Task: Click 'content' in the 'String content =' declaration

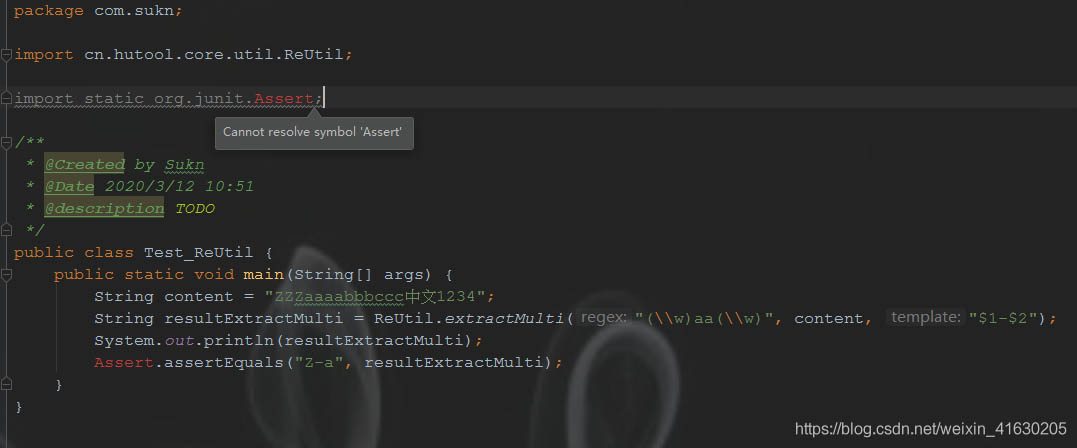Action: tap(199, 297)
